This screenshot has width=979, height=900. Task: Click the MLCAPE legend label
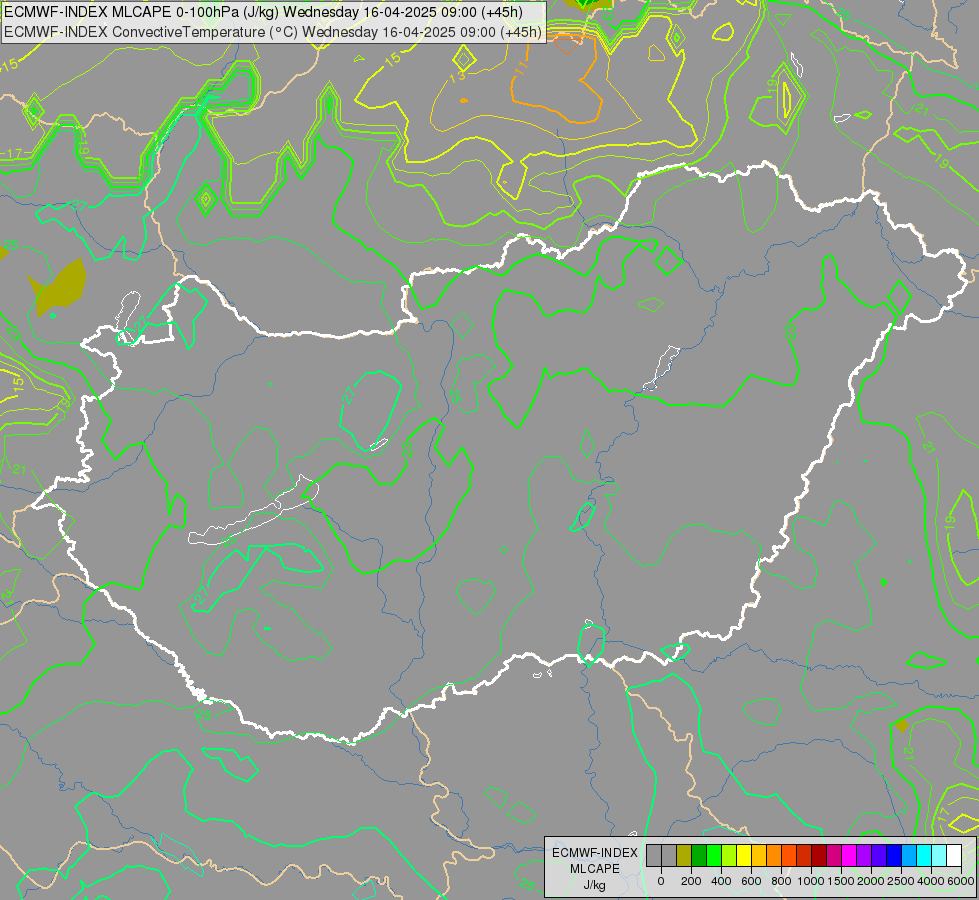pyautogui.click(x=595, y=869)
